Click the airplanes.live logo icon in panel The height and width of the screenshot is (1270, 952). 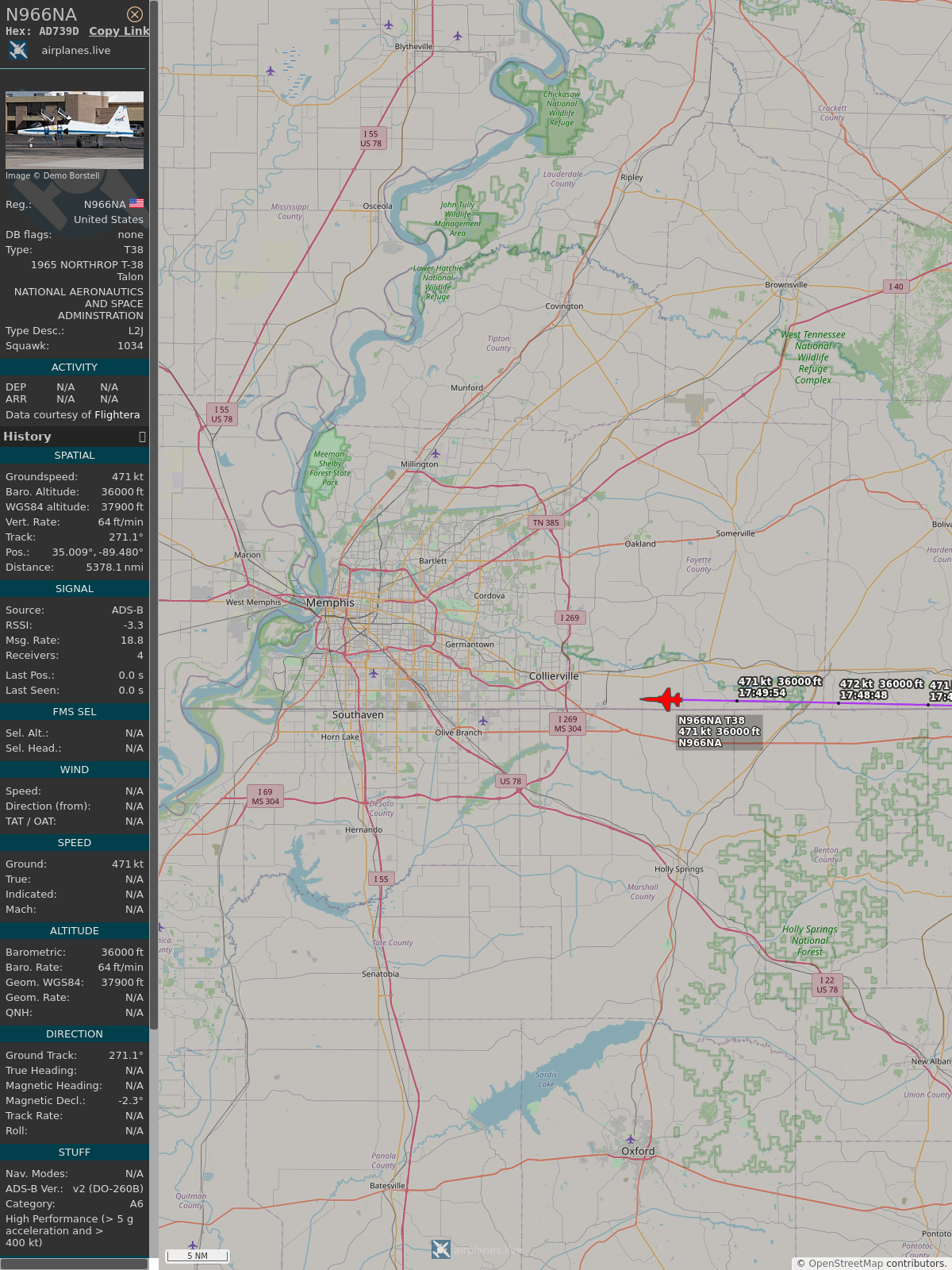(18, 51)
